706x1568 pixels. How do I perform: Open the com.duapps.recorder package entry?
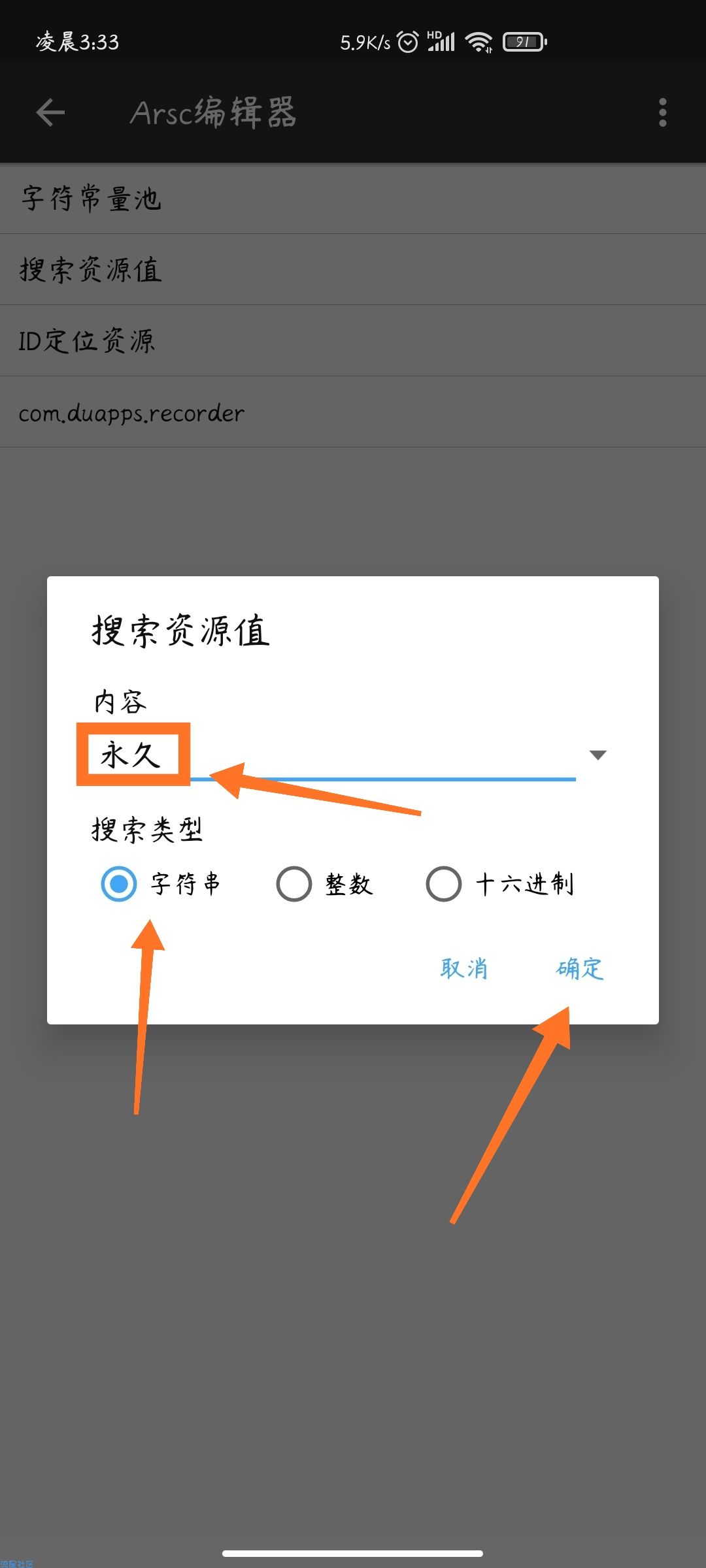tap(353, 412)
